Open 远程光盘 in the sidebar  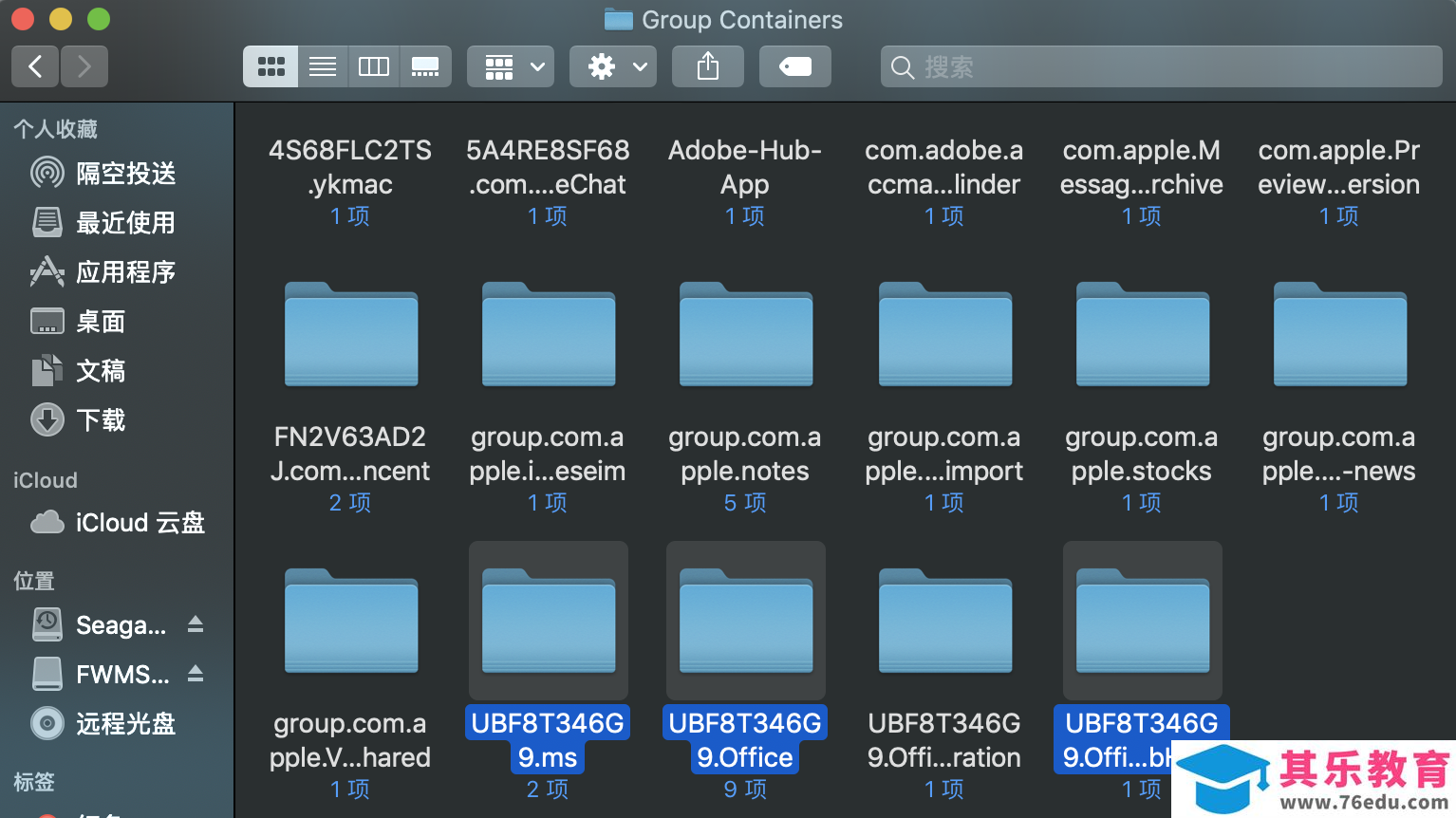click(118, 724)
